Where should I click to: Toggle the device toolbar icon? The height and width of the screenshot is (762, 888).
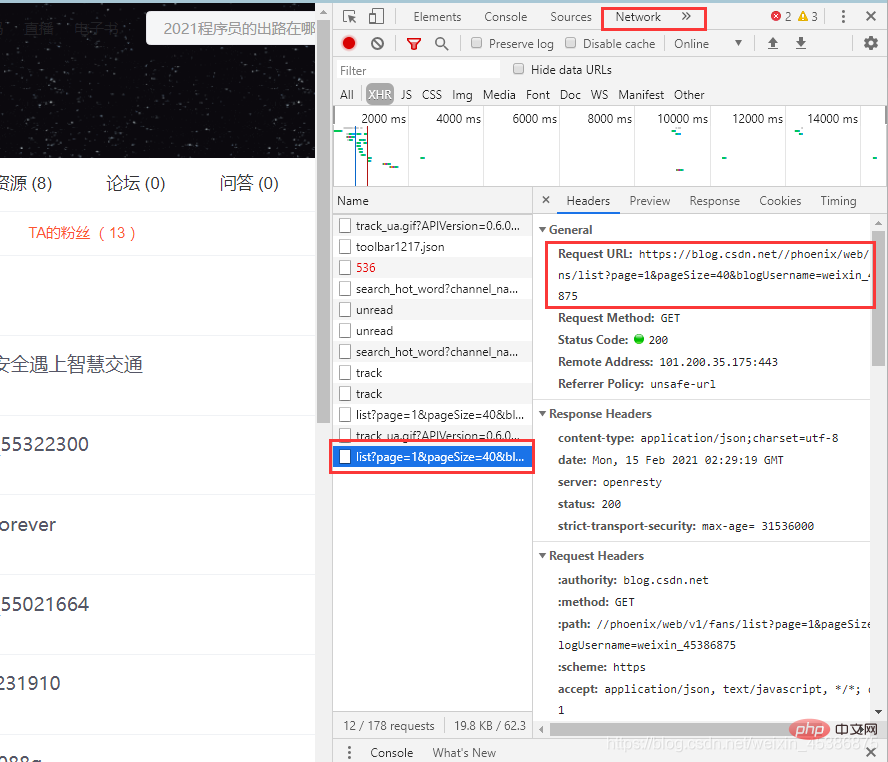tap(376, 17)
